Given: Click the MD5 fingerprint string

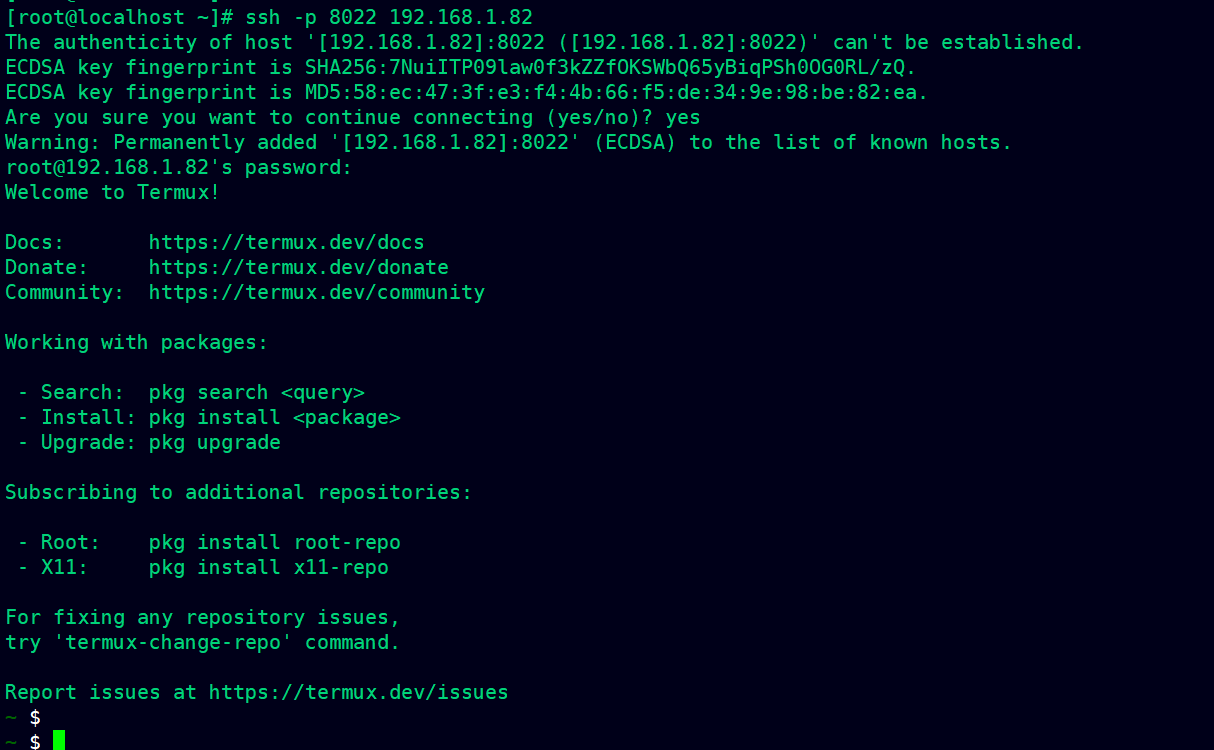Looking at the screenshot, I should pyautogui.click(x=616, y=92).
